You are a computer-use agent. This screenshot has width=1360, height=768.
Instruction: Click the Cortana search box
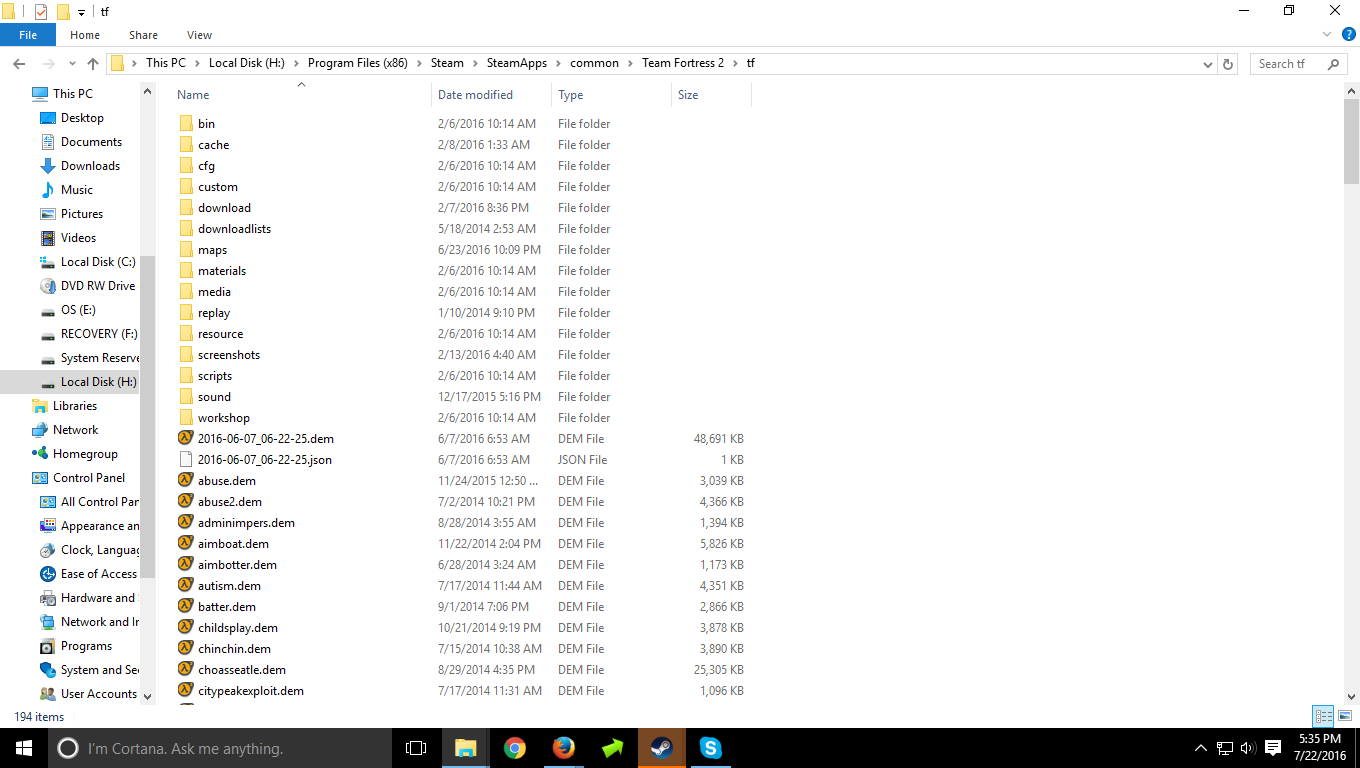click(219, 748)
